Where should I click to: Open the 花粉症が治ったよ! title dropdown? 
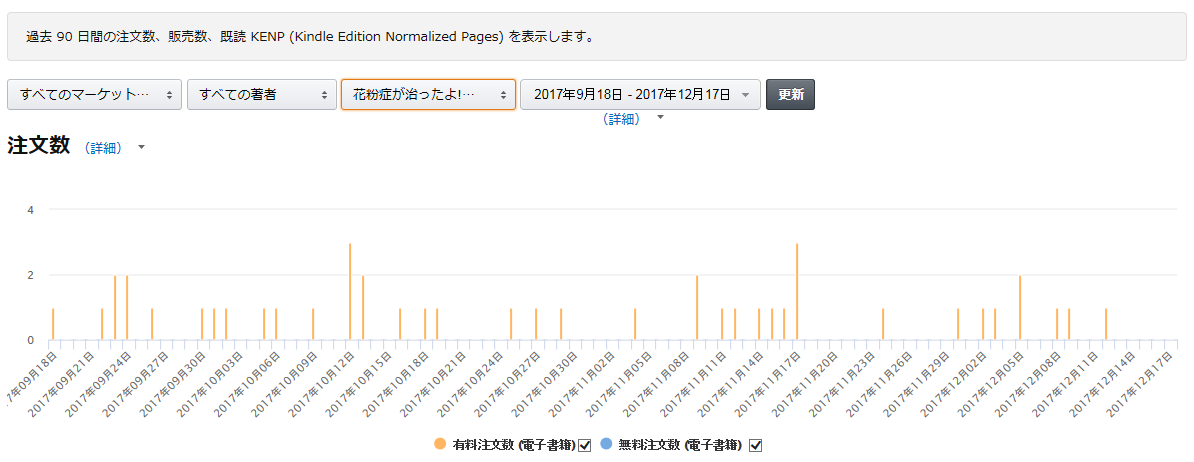tap(428, 94)
